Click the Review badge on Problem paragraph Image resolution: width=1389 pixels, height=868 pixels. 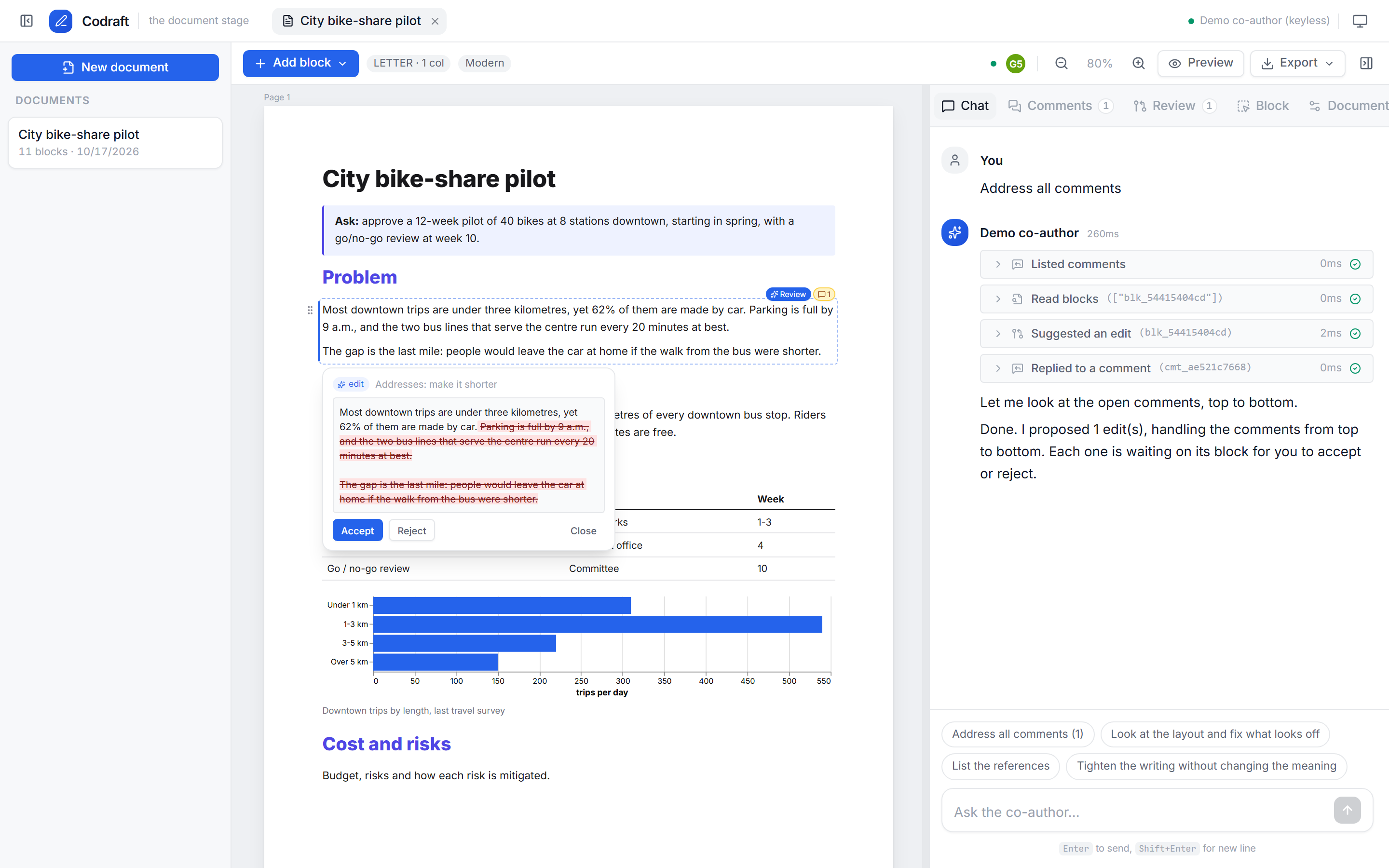(x=788, y=294)
